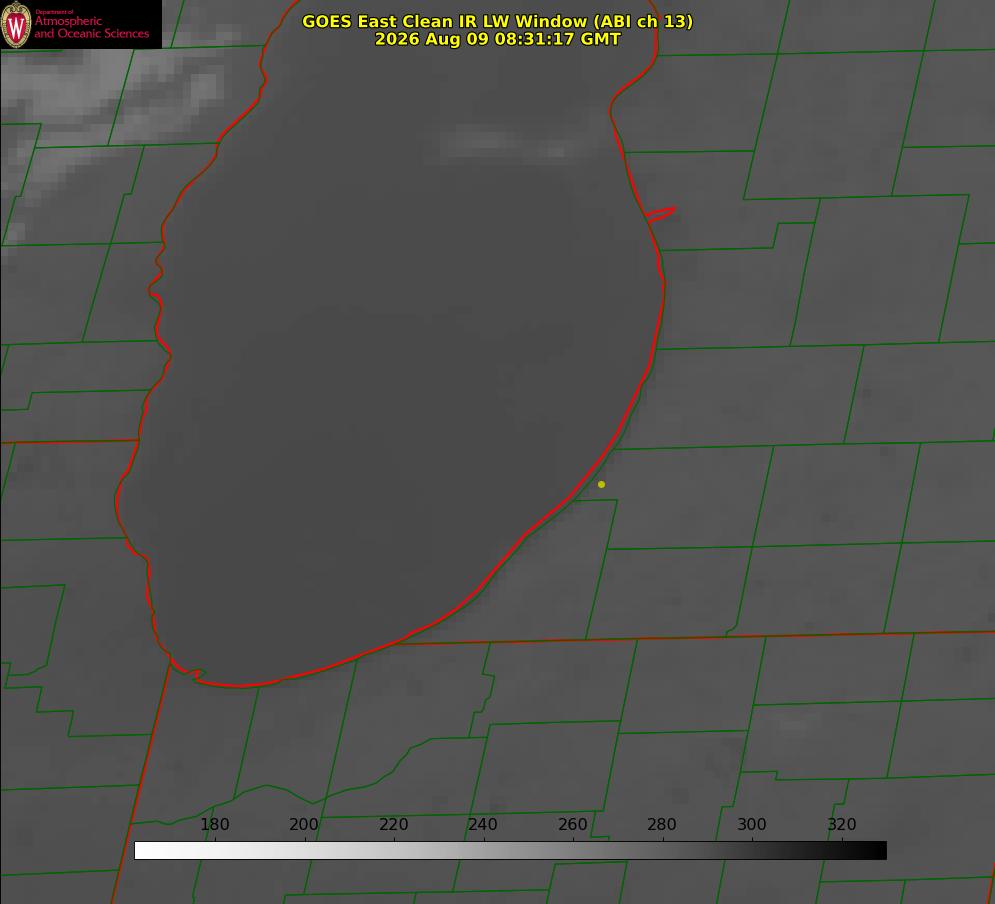
Task: Click the 280 label on the colorbar
Action: [662, 824]
